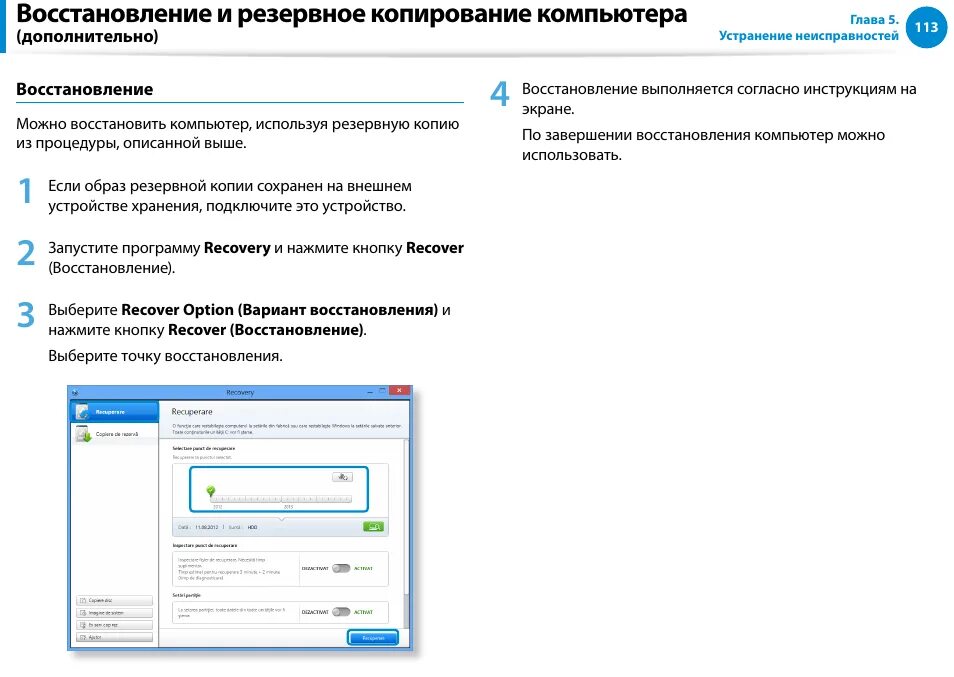Viewport: 954px width, 677px height.
Task: Click the HDD source value
Action: (252, 527)
